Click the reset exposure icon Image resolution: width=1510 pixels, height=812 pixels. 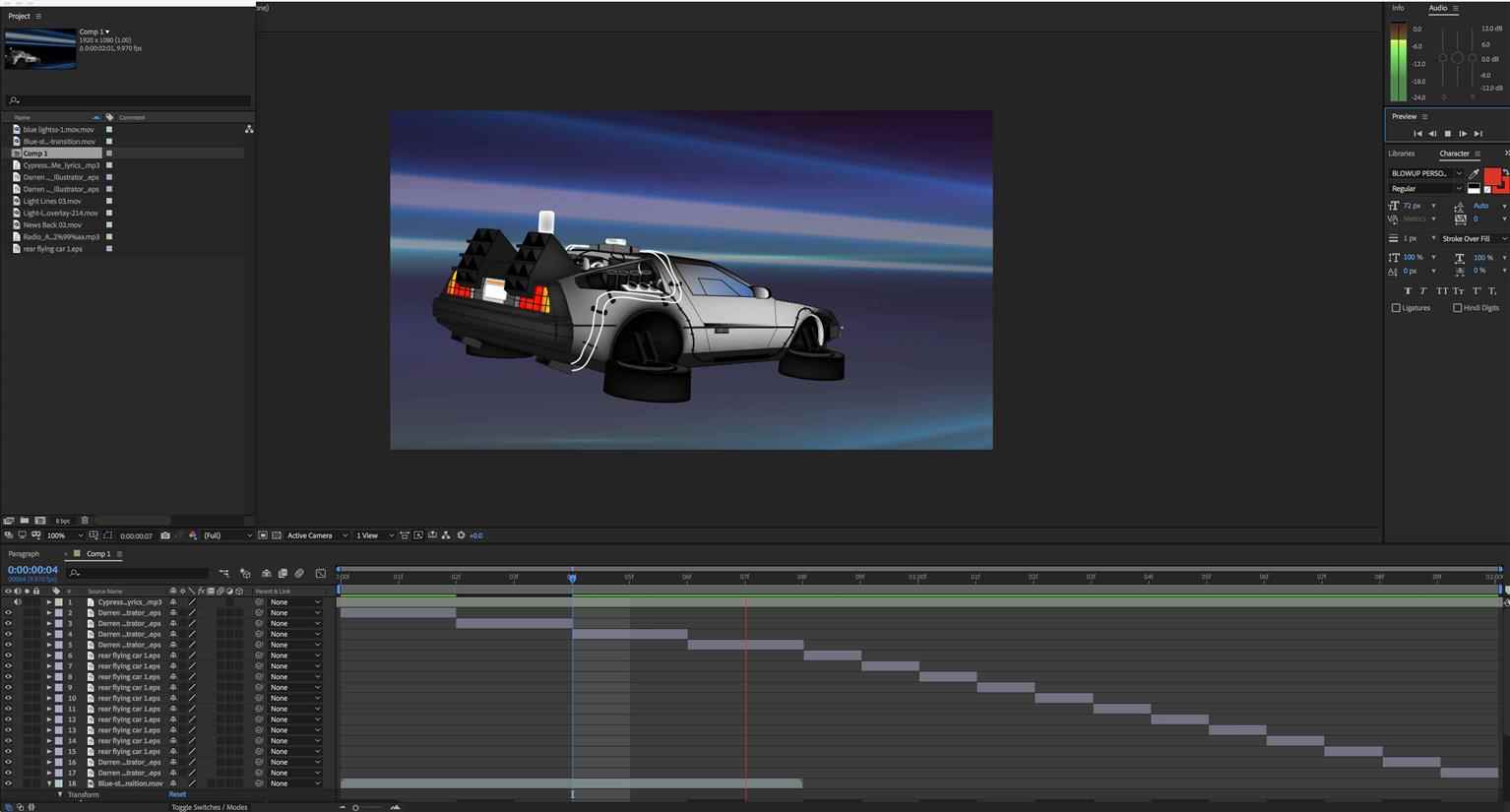point(461,535)
